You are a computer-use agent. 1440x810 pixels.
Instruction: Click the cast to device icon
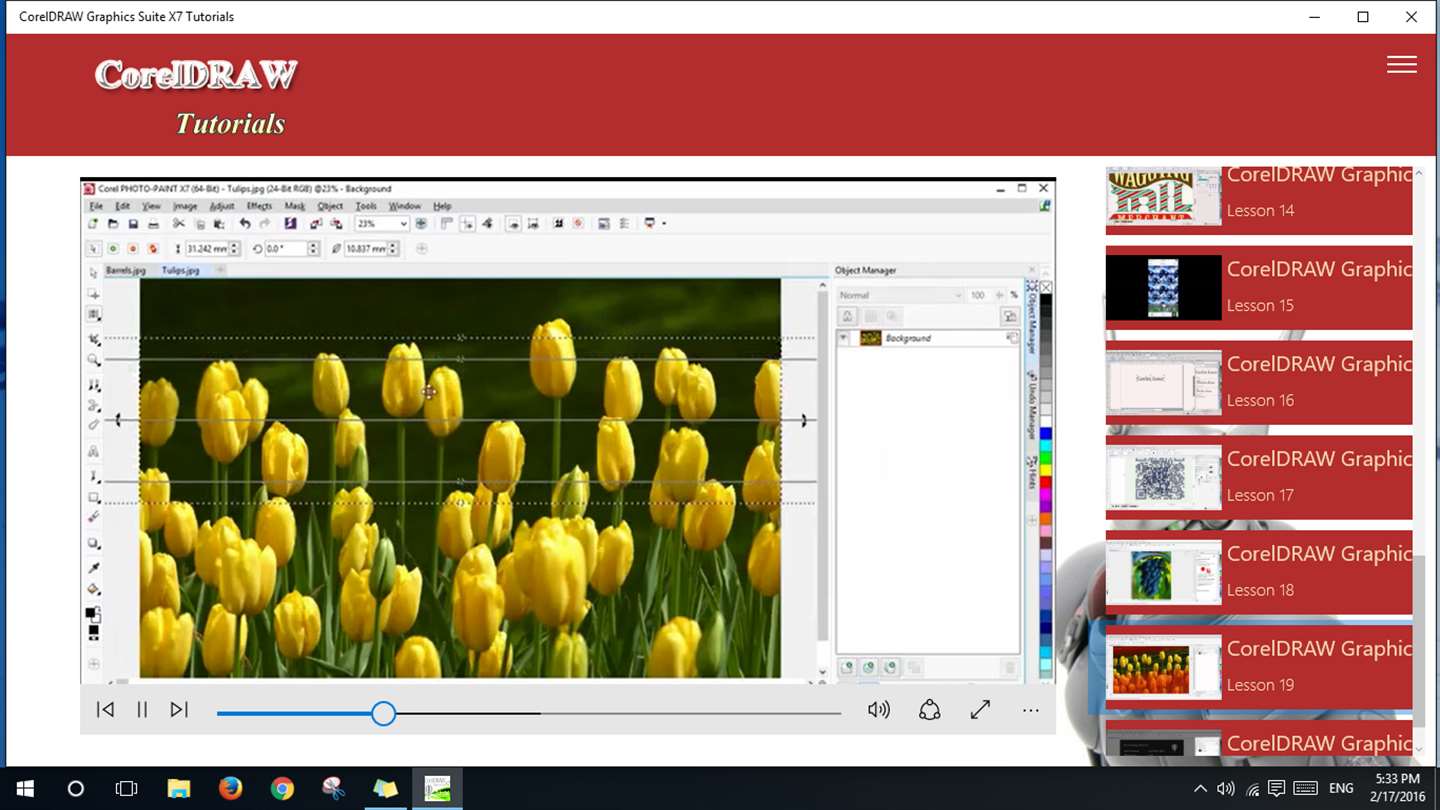pyautogui.click(x=930, y=710)
